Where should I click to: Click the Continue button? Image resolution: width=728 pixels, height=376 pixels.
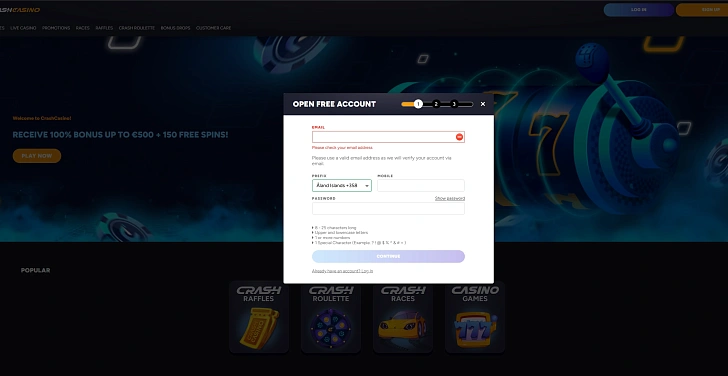(388, 256)
